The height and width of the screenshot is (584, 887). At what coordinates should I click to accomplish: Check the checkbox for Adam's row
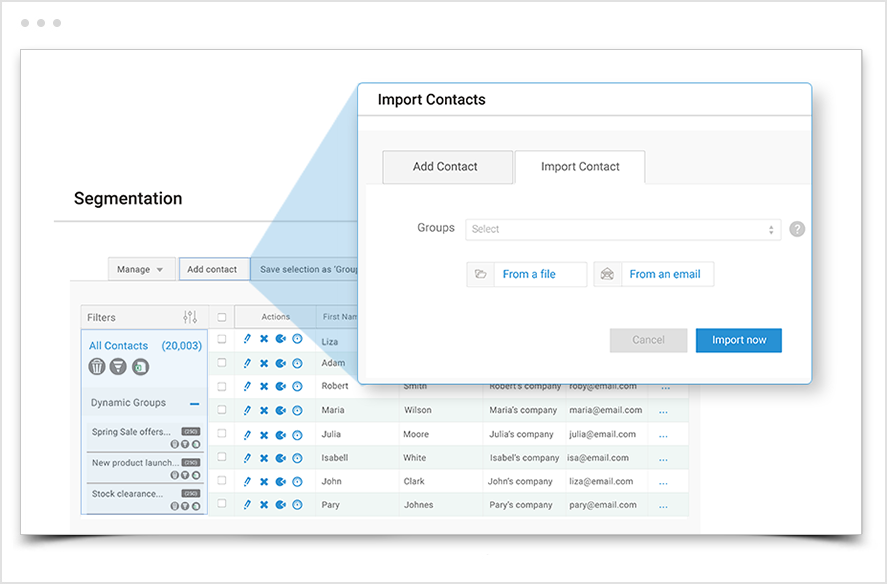click(222, 363)
